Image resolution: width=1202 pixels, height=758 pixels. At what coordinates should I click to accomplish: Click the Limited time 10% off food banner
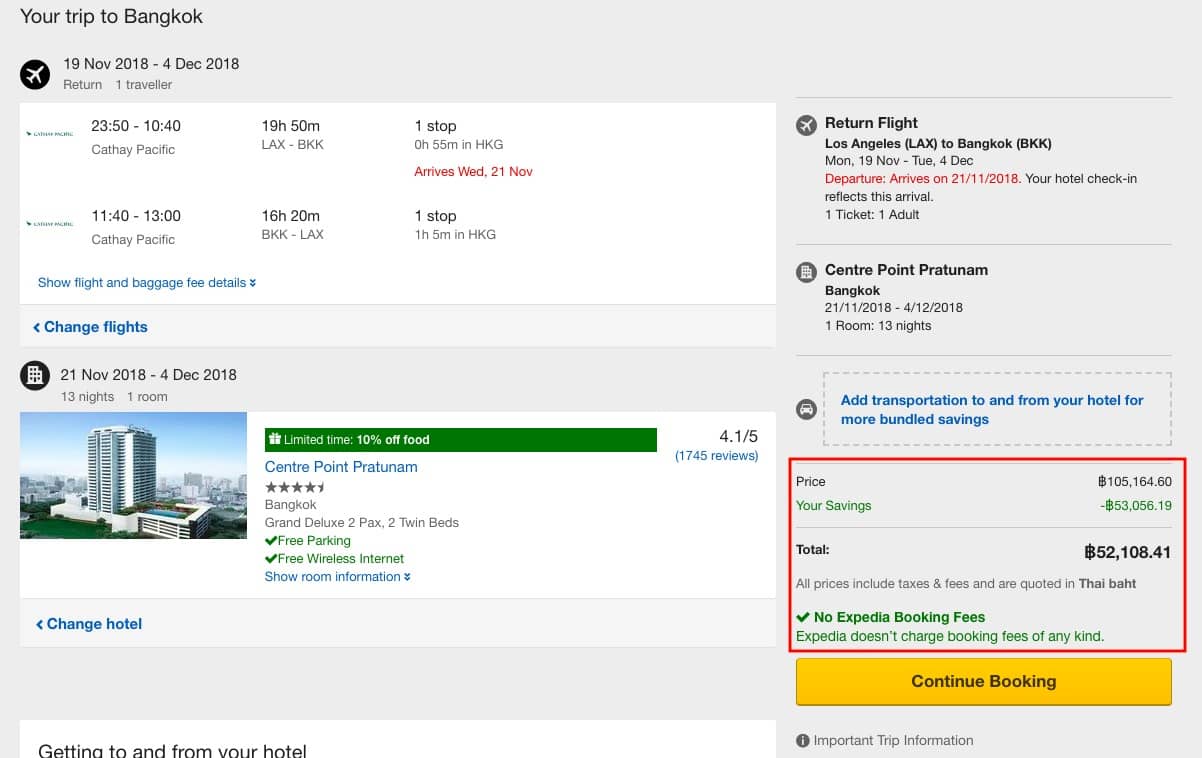(461, 440)
